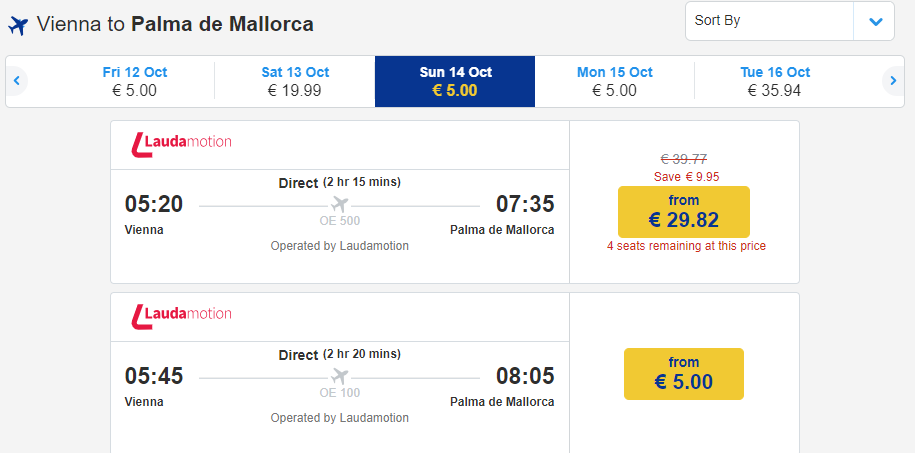Viewport: 915px width, 453px height.
Task: Click the struck-through € 39.77 price
Action: [x=684, y=159]
